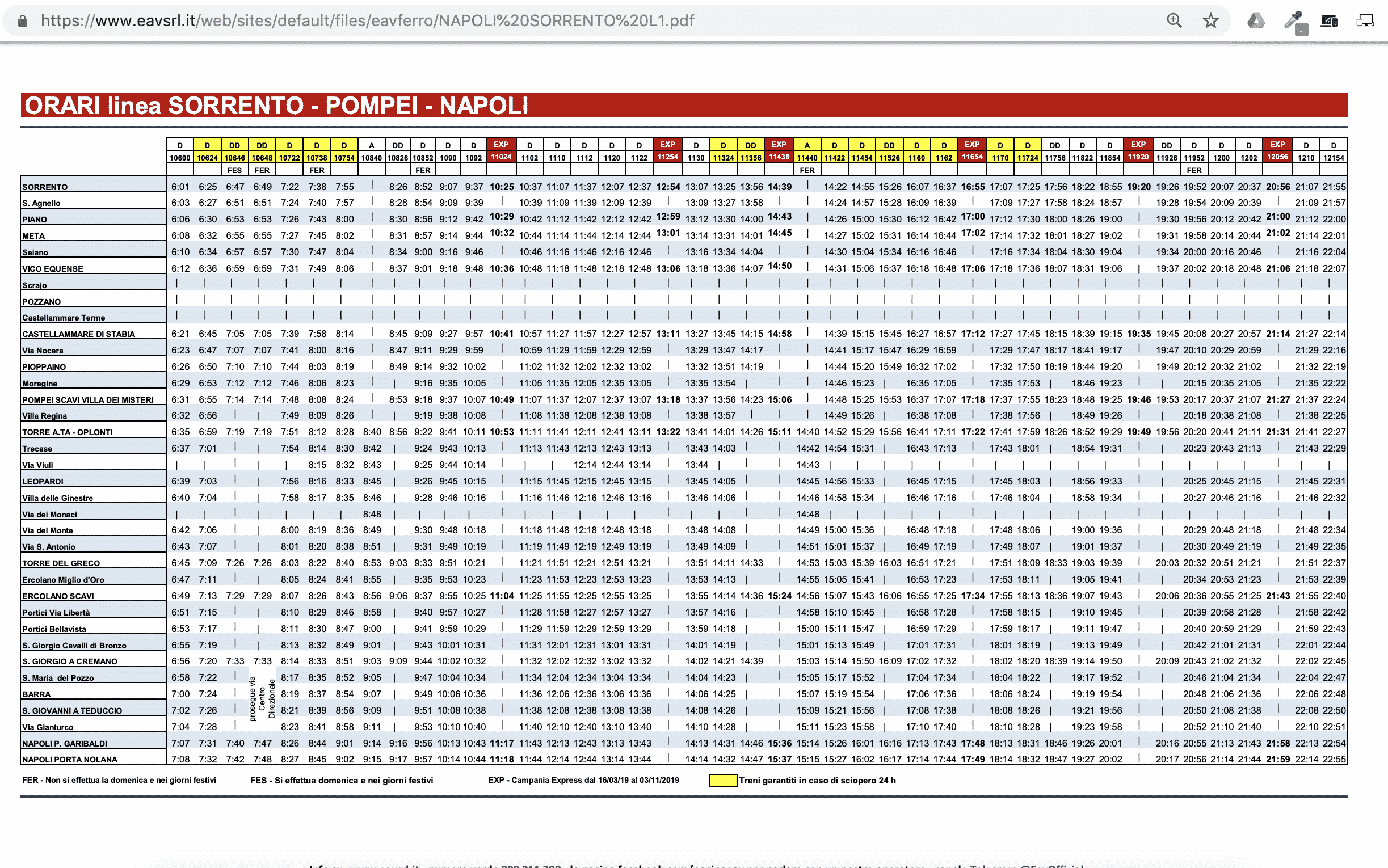The width and height of the screenshot is (1388, 868).
Task: Select the Via Nocera station label
Action: point(43,351)
